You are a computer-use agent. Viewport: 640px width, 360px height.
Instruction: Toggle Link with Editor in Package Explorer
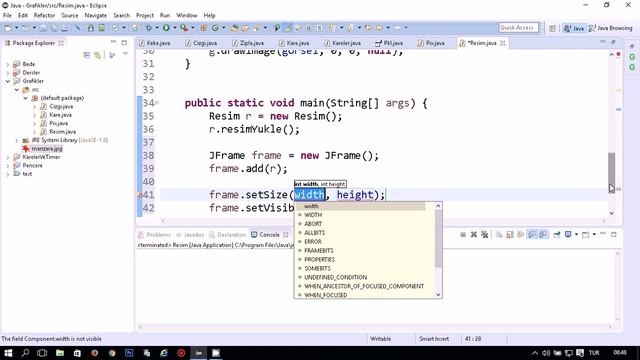click(x=98, y=55)
